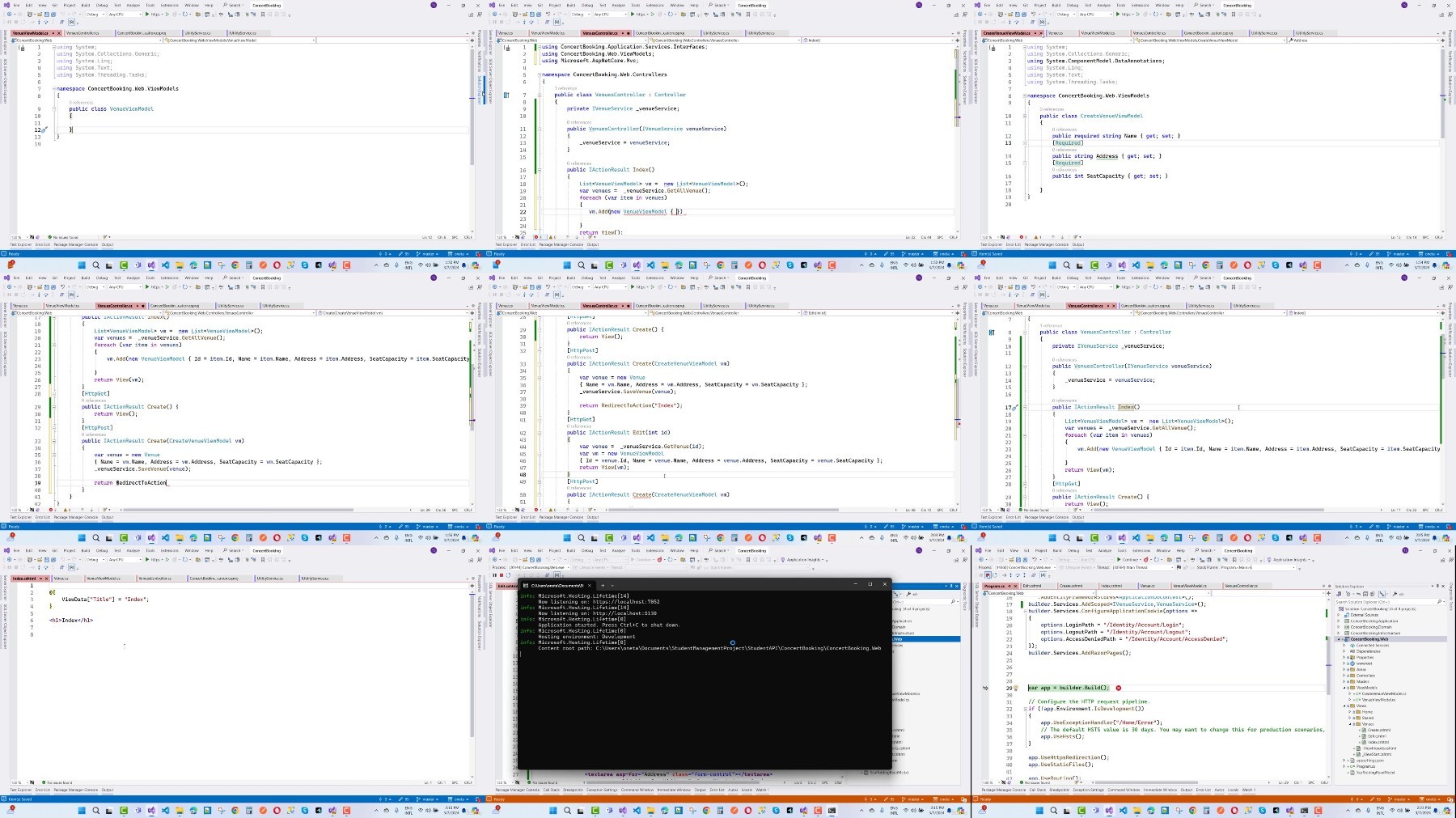This screenshot has width=1456, height=818.
Task: Open the terminal new-tab dropdown arrow
Action: [x=612, y=585]
